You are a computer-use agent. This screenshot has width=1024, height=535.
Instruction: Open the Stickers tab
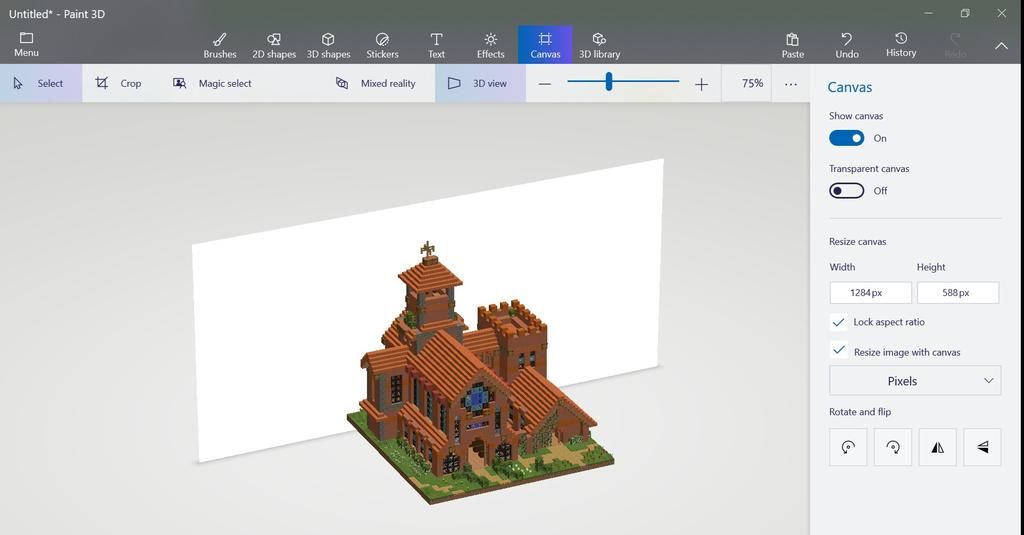(x=382, y=45)
